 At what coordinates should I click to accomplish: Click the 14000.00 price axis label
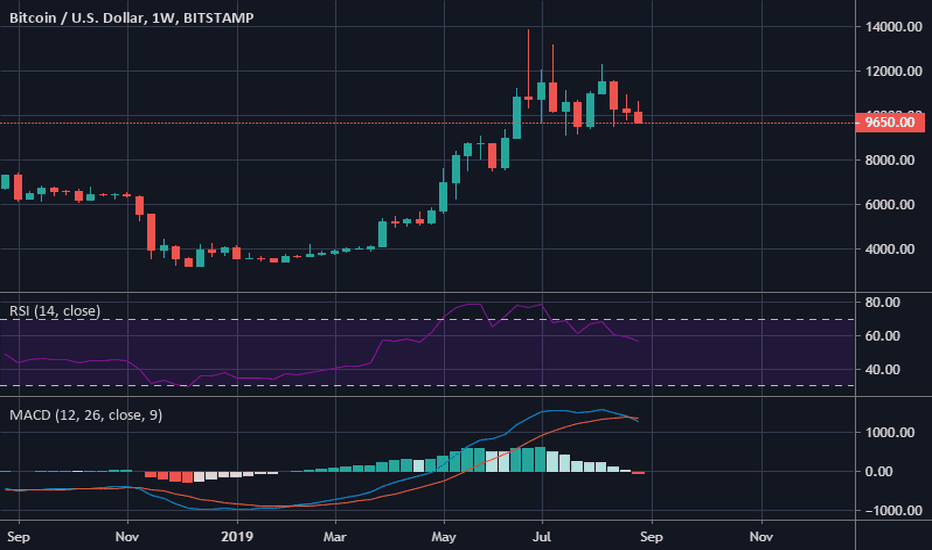[893, 27]
